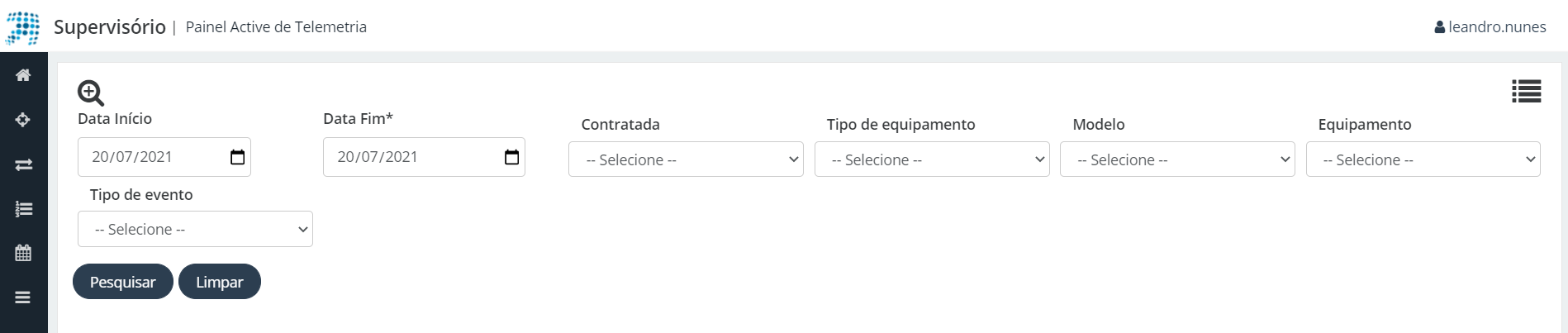This screenshot has width=1568, height=333.
Task: Open Data Início calendar picker icon
Action: 237,157
